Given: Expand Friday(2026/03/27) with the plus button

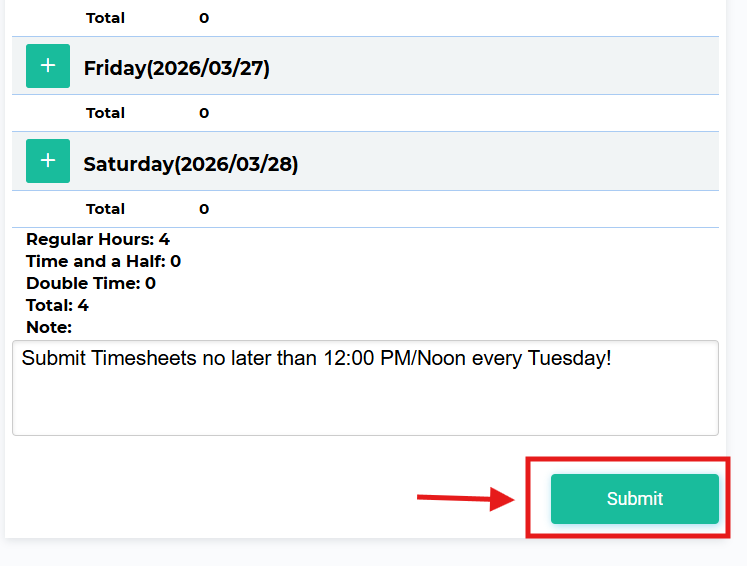Looking at the screenshot, I should [x=48, y=66].
